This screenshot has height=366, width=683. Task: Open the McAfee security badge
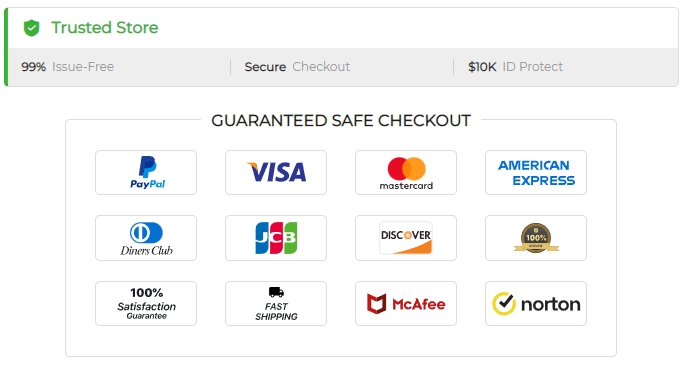[x=406, y=303]
